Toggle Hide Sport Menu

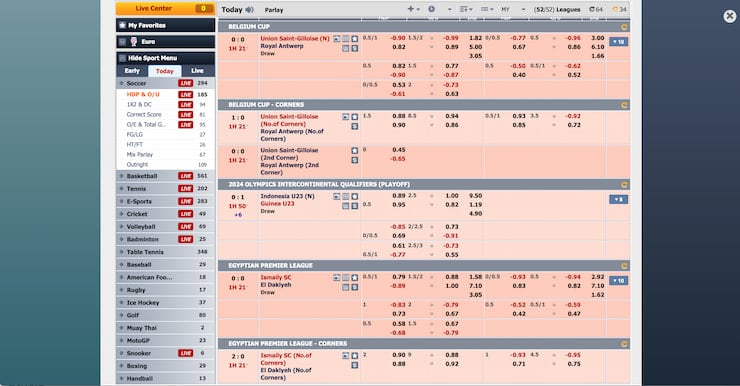point(165,58)
